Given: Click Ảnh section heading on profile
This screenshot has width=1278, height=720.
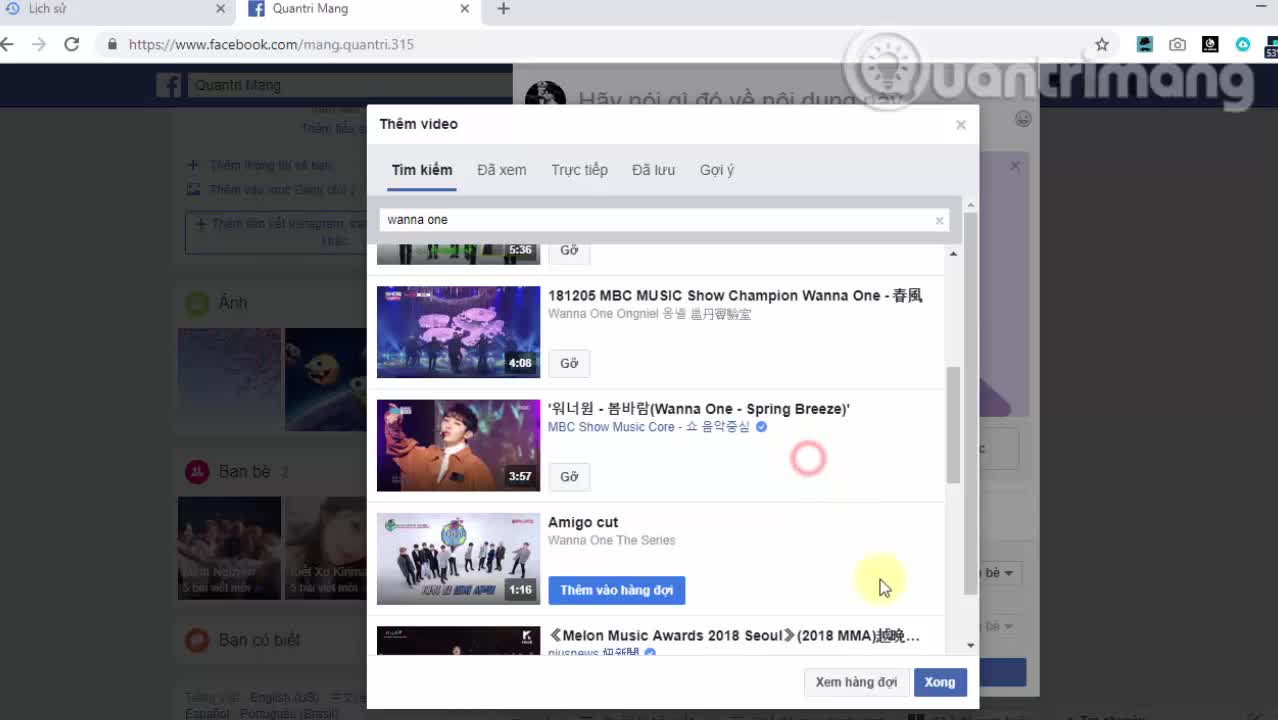Looking at the screenshot, I should click(233, 302).
